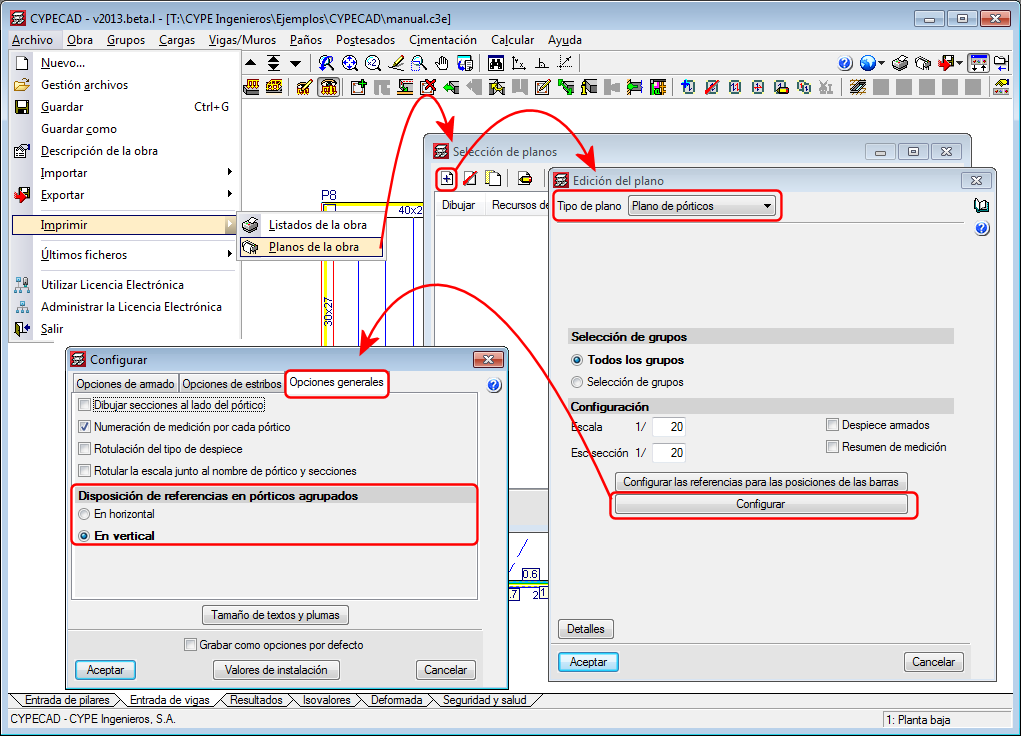The height and width of the screenshot is (736, 1021).
Task: Choose the Selección de grupos radio button
Action: (x=577, y=382)
